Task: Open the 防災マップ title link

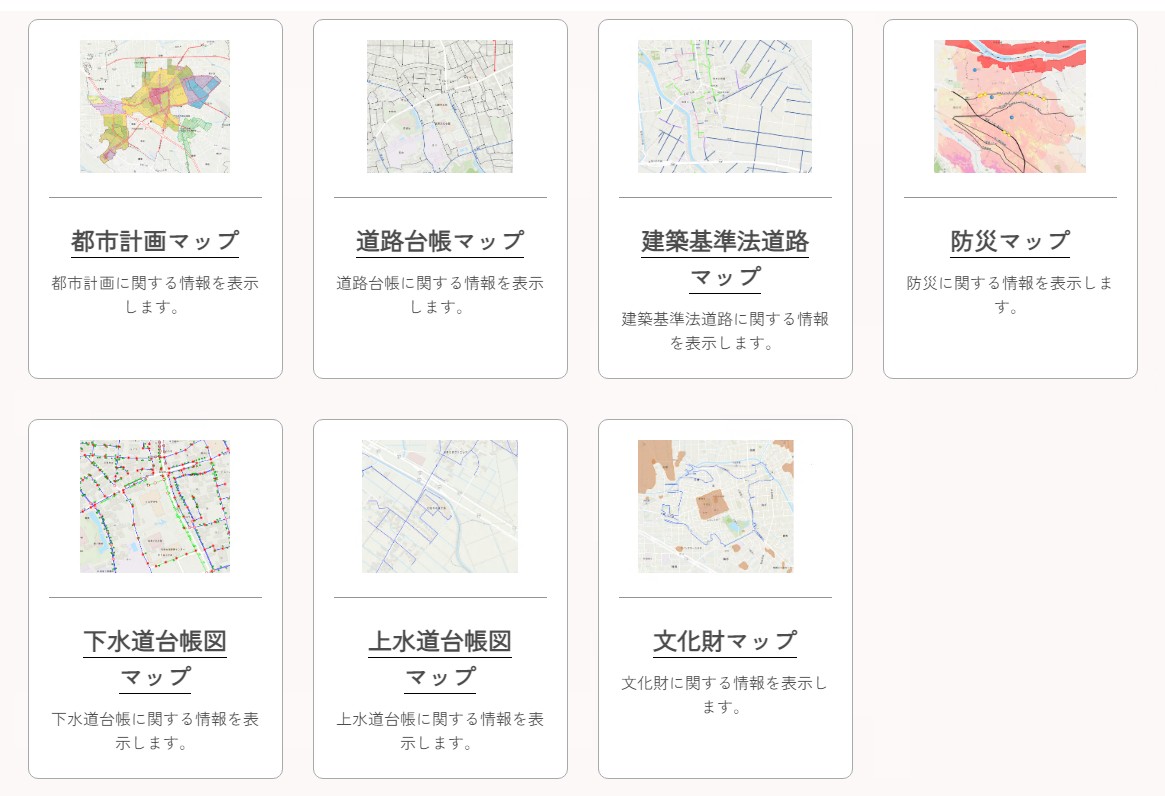Action: [1010, 241]
